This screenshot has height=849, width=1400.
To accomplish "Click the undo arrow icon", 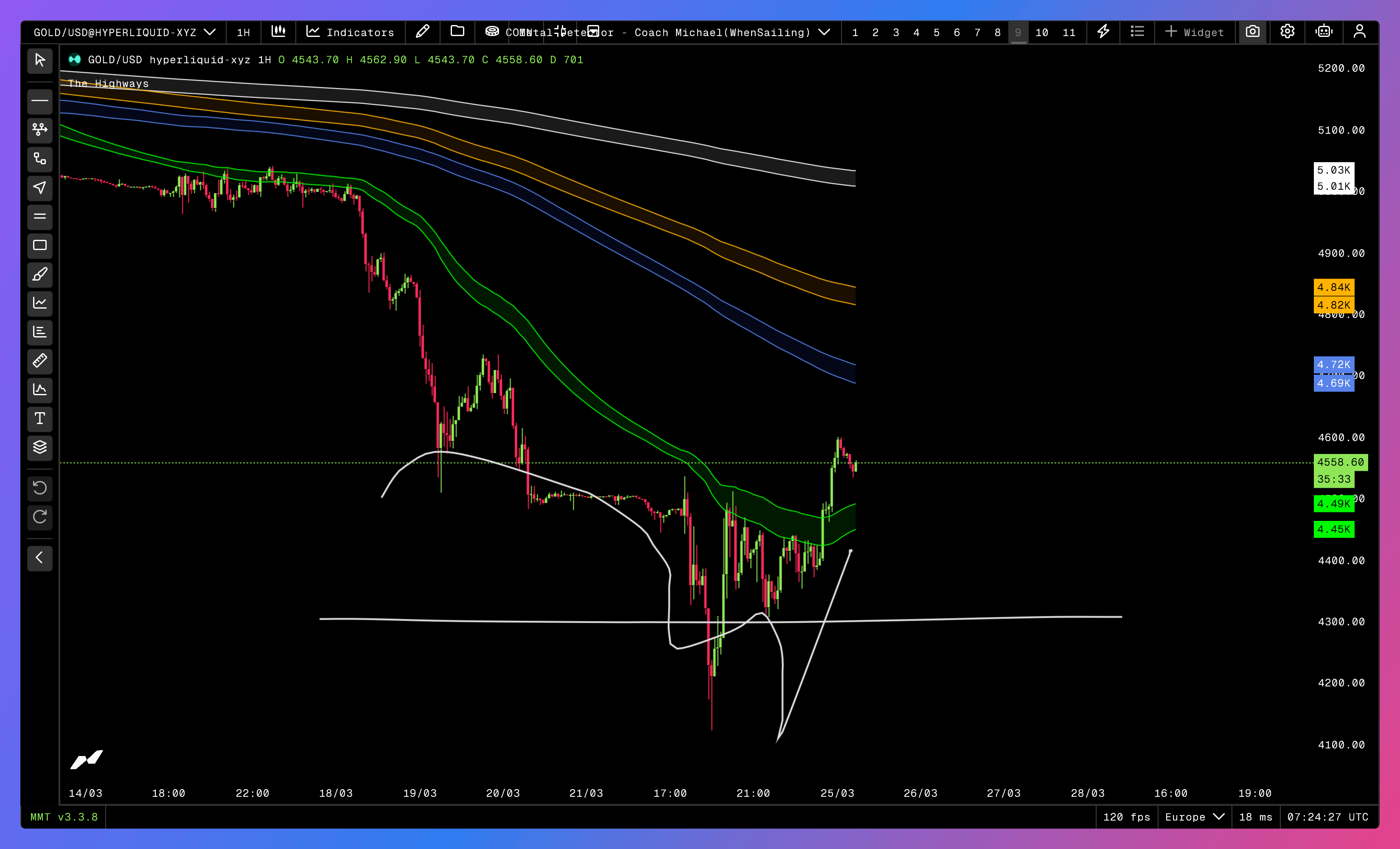I will (x=40, y=488).
